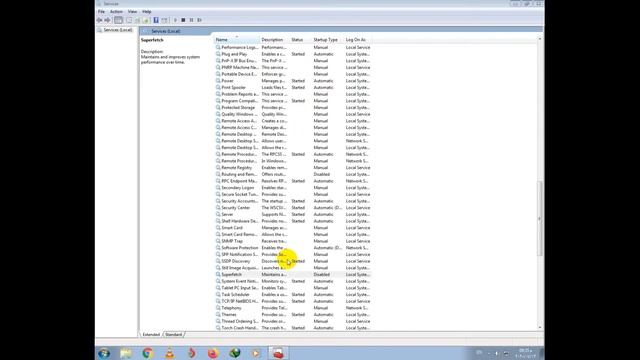Open VLC media player from the taskbar
Viewport: 640px width, 360px height.
[x=170, y=353]
